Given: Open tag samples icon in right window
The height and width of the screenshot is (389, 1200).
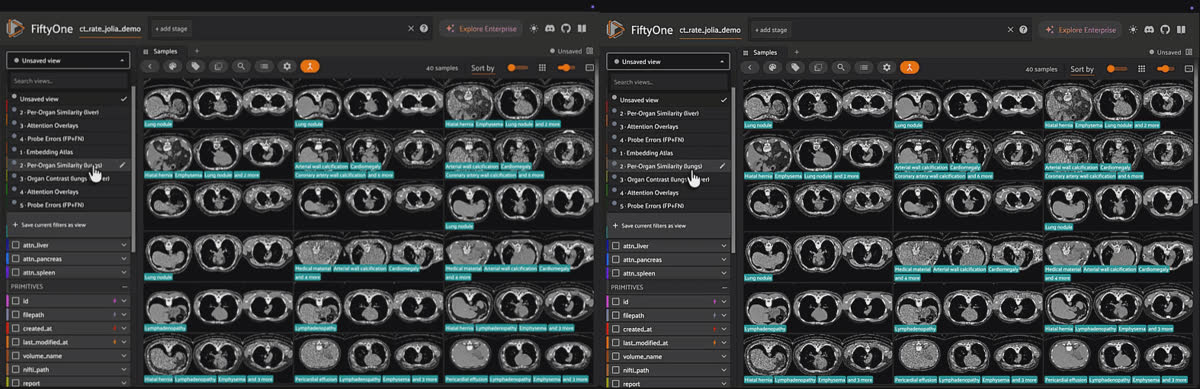Looking at the screenshot, I should coord(796,67).
